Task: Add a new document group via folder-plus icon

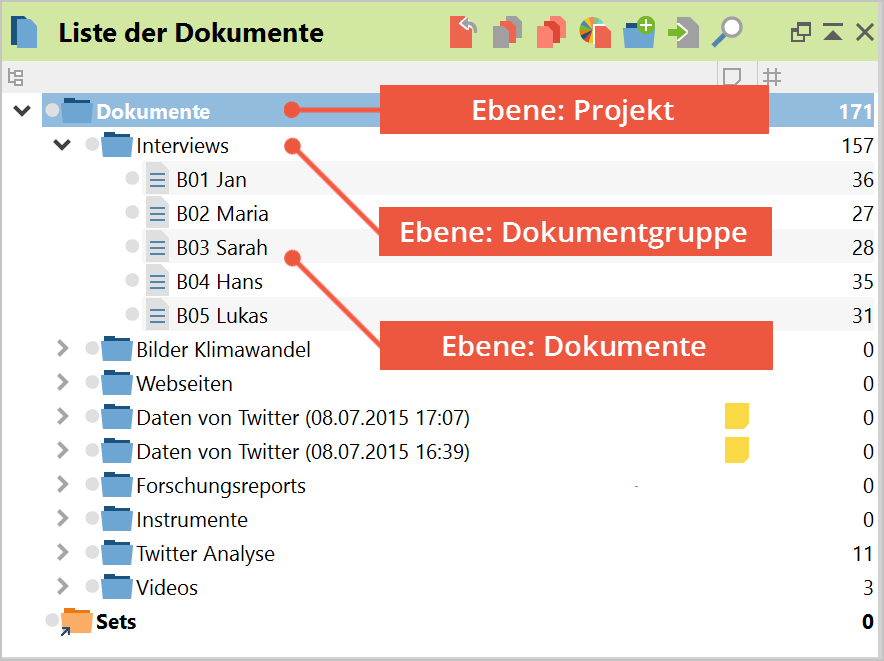Action: (639, 32)
